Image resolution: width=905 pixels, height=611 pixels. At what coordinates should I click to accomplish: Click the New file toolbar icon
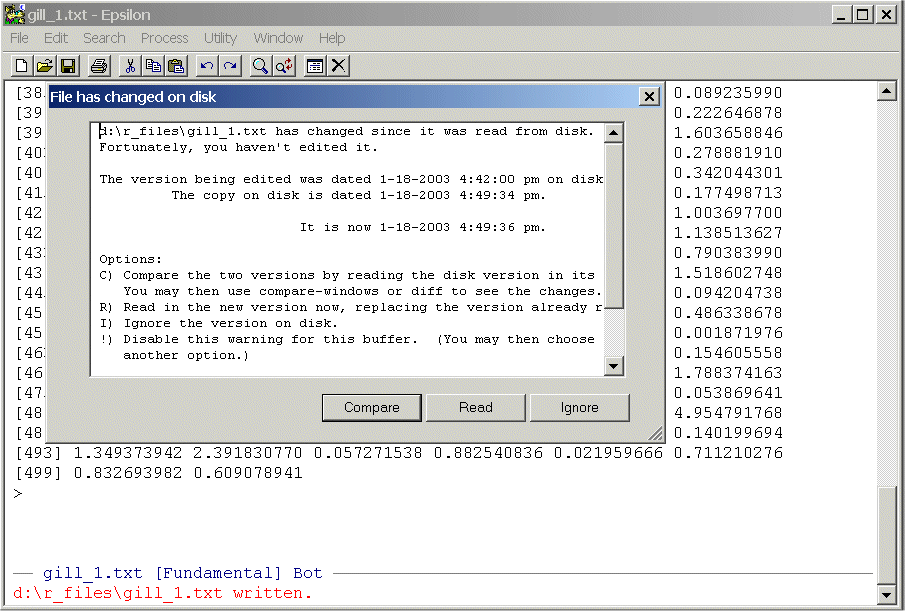tap(21, 66)
